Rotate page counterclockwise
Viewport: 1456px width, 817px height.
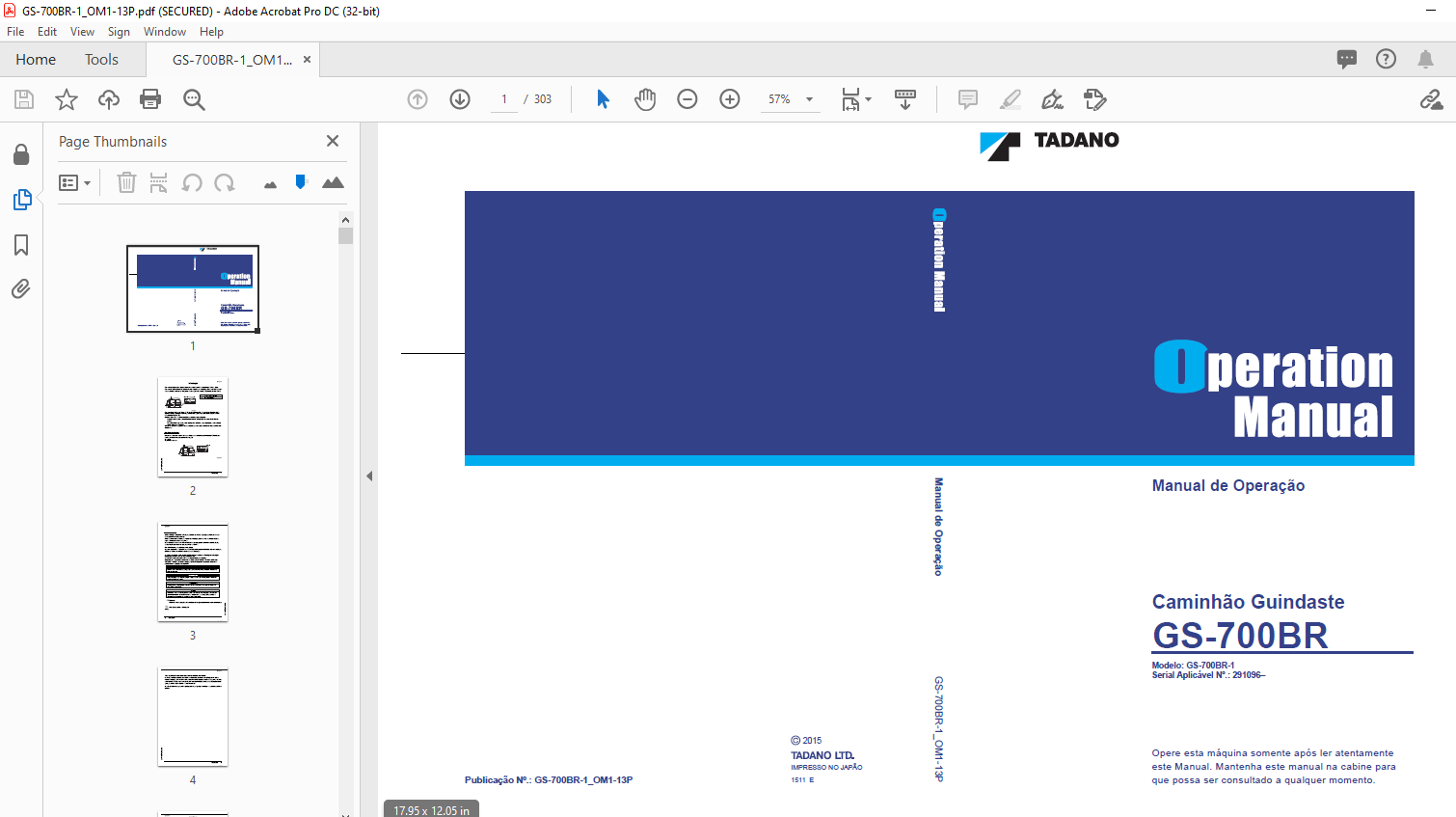pos(192,182)
